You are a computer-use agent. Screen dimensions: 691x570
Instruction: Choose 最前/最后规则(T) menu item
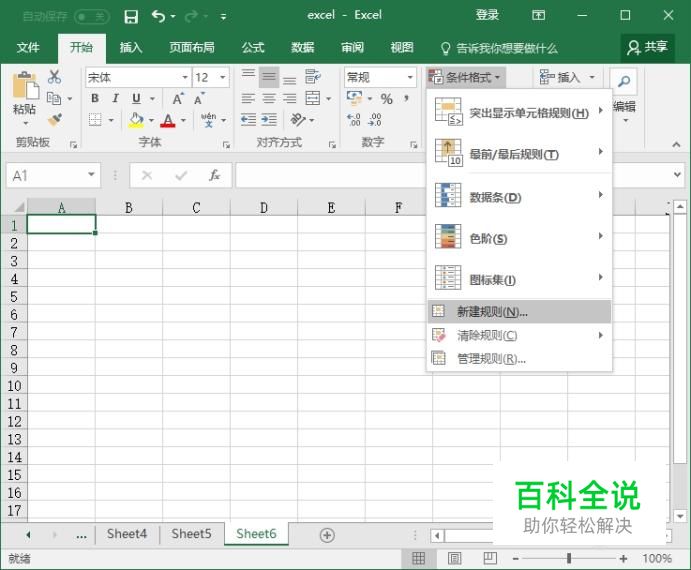(x=520, y=153)
